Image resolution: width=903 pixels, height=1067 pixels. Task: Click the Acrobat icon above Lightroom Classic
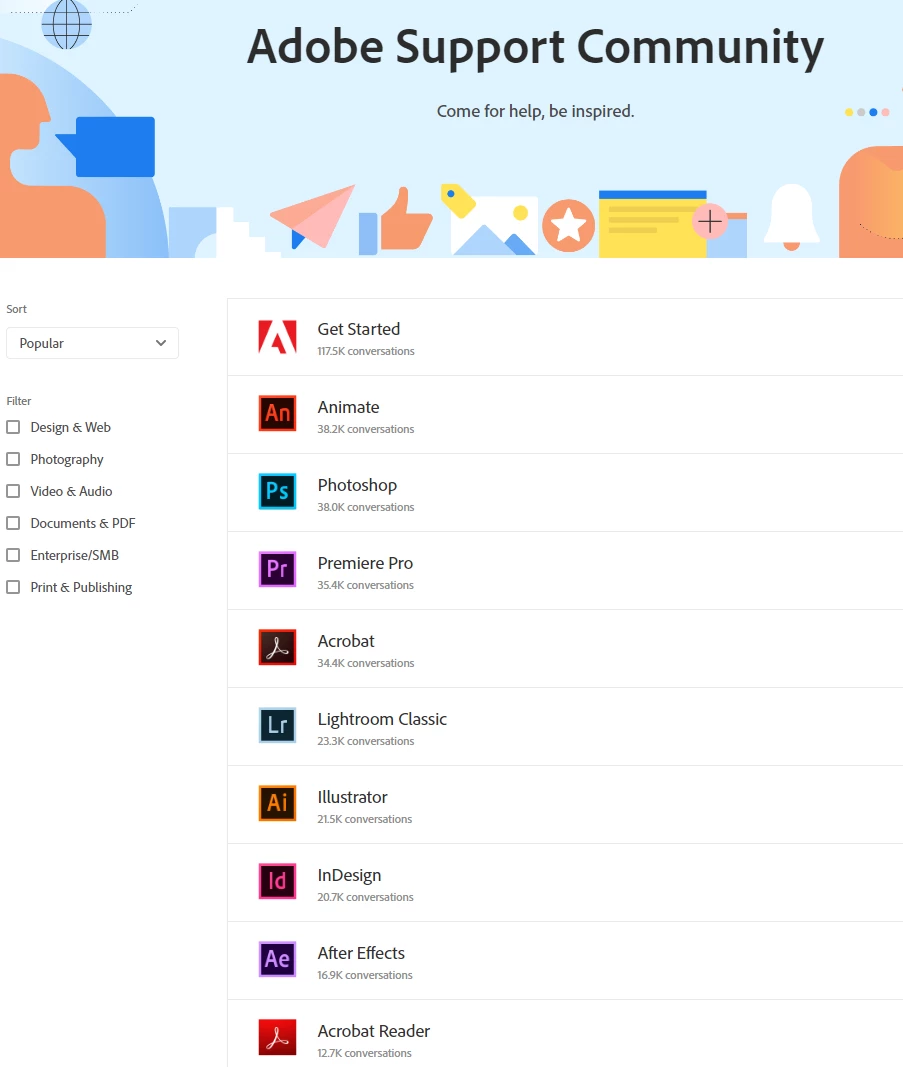click(x=277, y=647)
